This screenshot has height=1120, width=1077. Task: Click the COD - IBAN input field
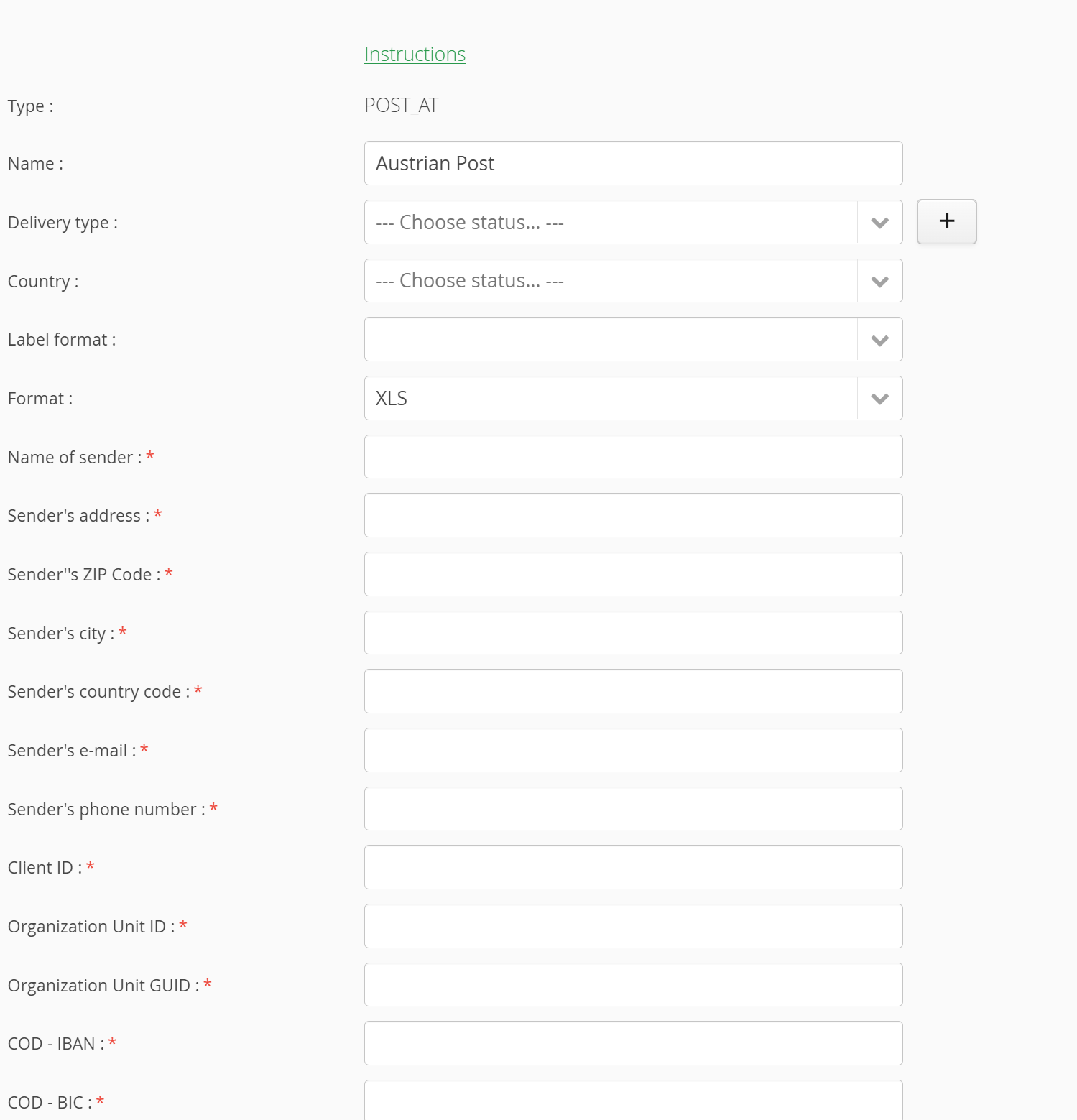tap(633, 1043)
